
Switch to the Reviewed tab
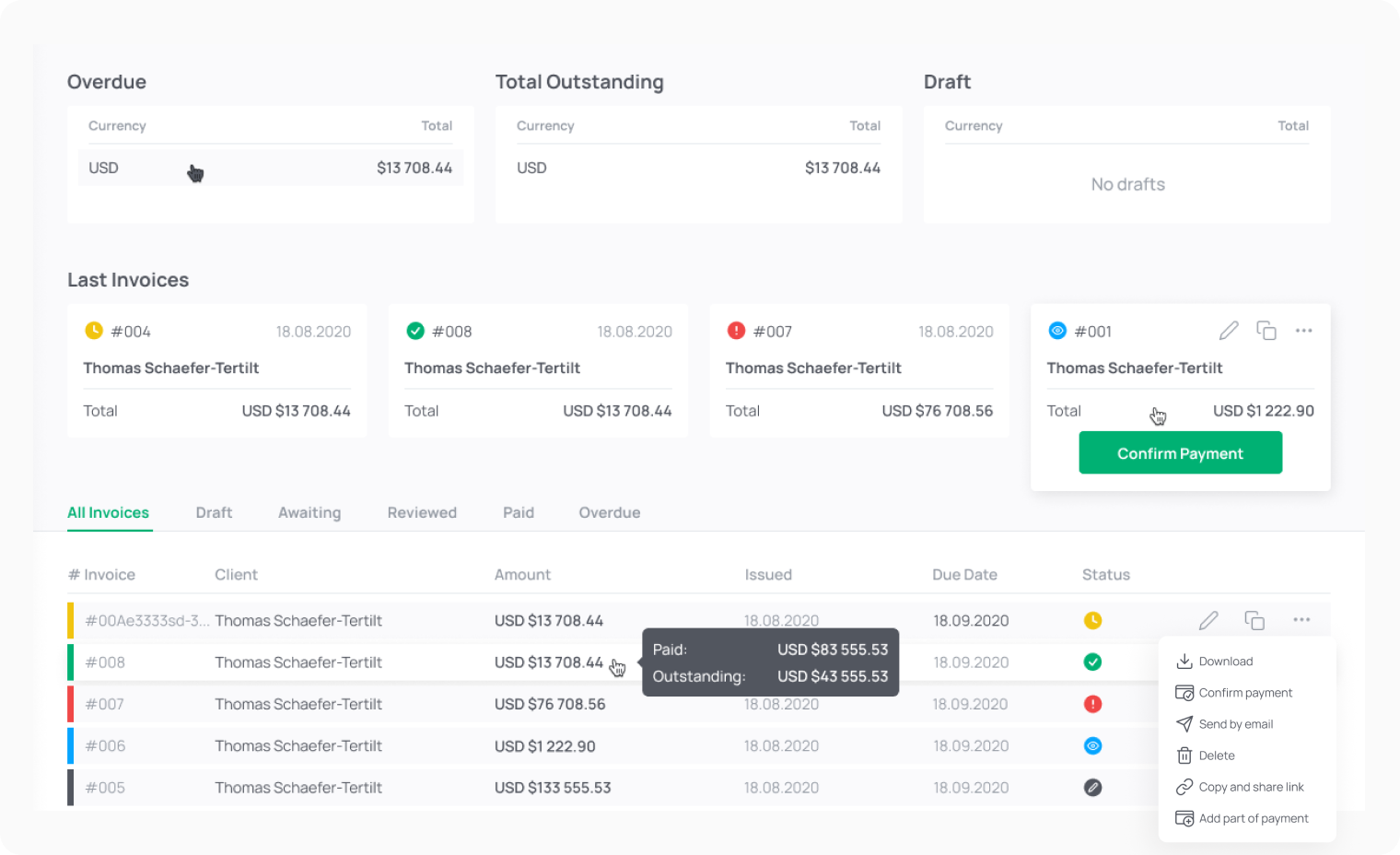point(422,512)
